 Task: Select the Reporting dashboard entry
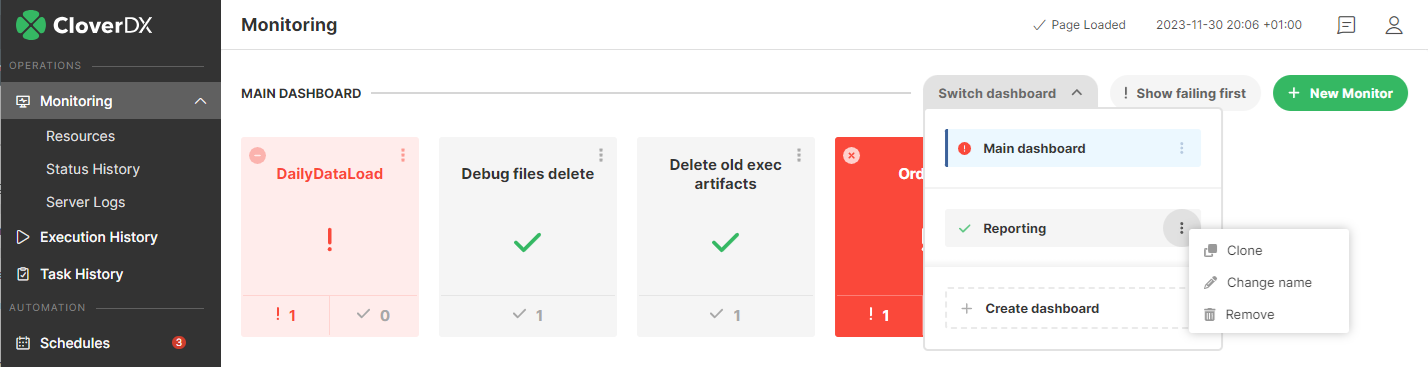click(x=1055, y=228)
